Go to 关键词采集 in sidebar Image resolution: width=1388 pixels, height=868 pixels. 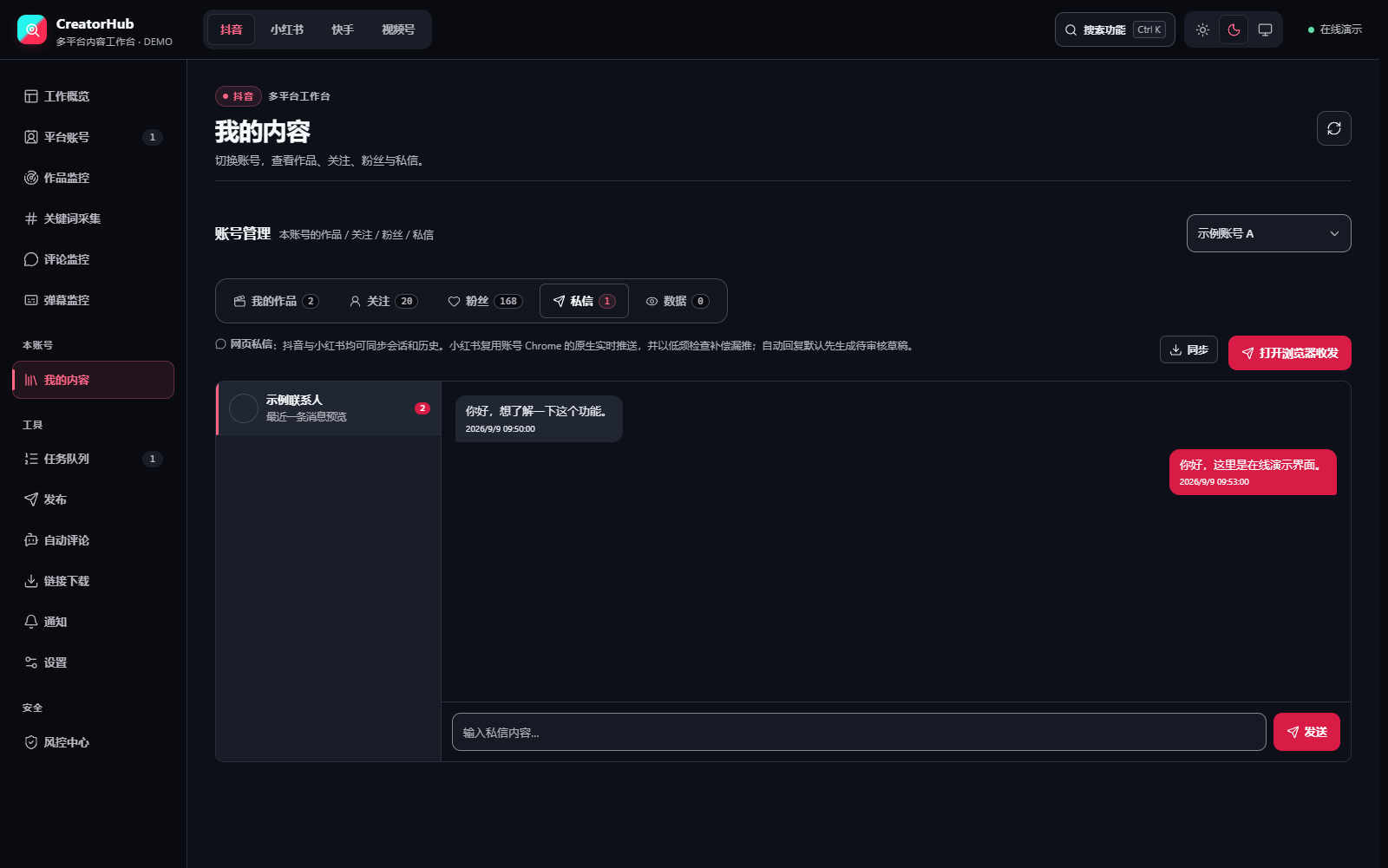93,219
